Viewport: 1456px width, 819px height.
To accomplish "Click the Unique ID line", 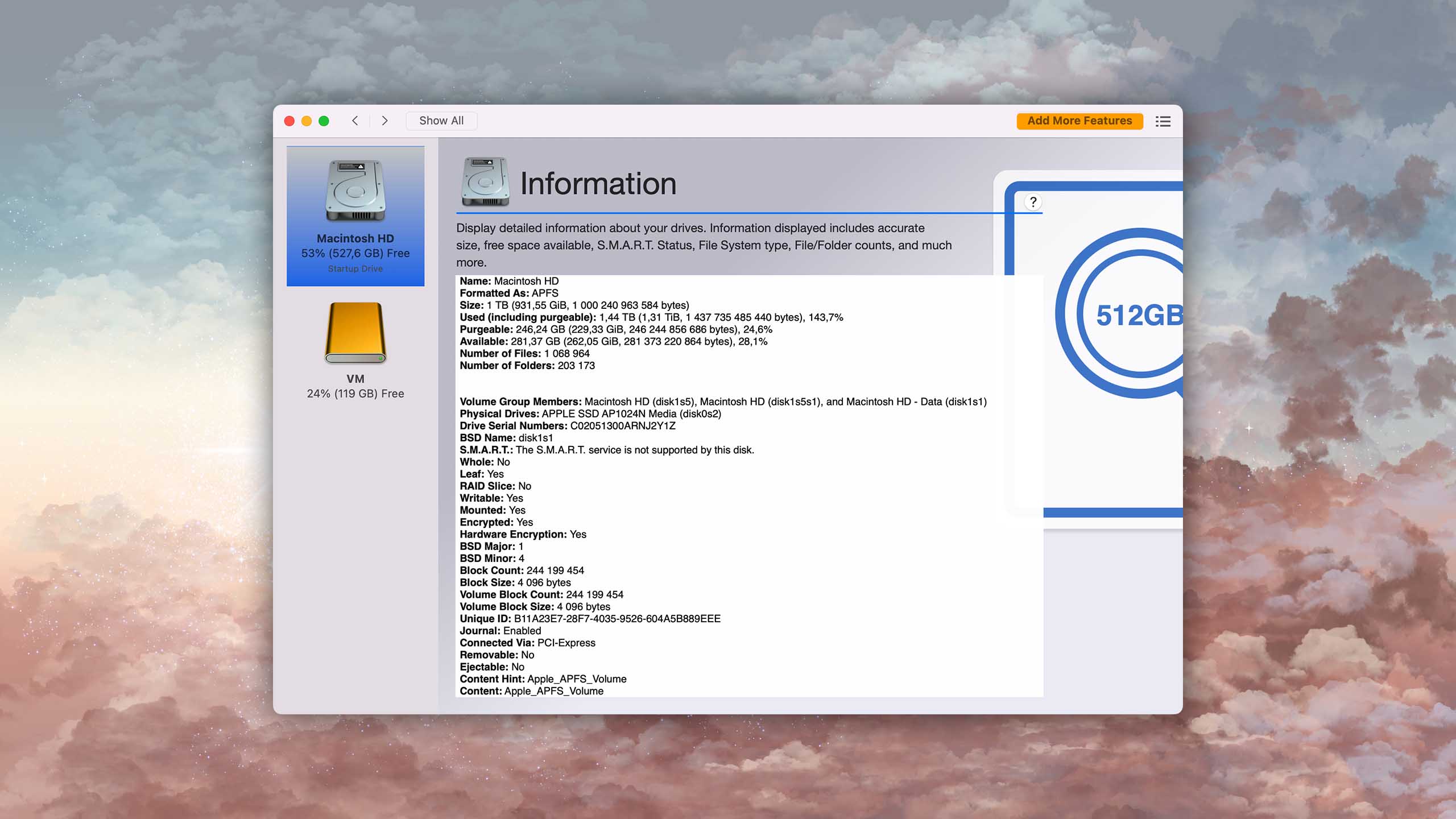I will click(590, 618).
